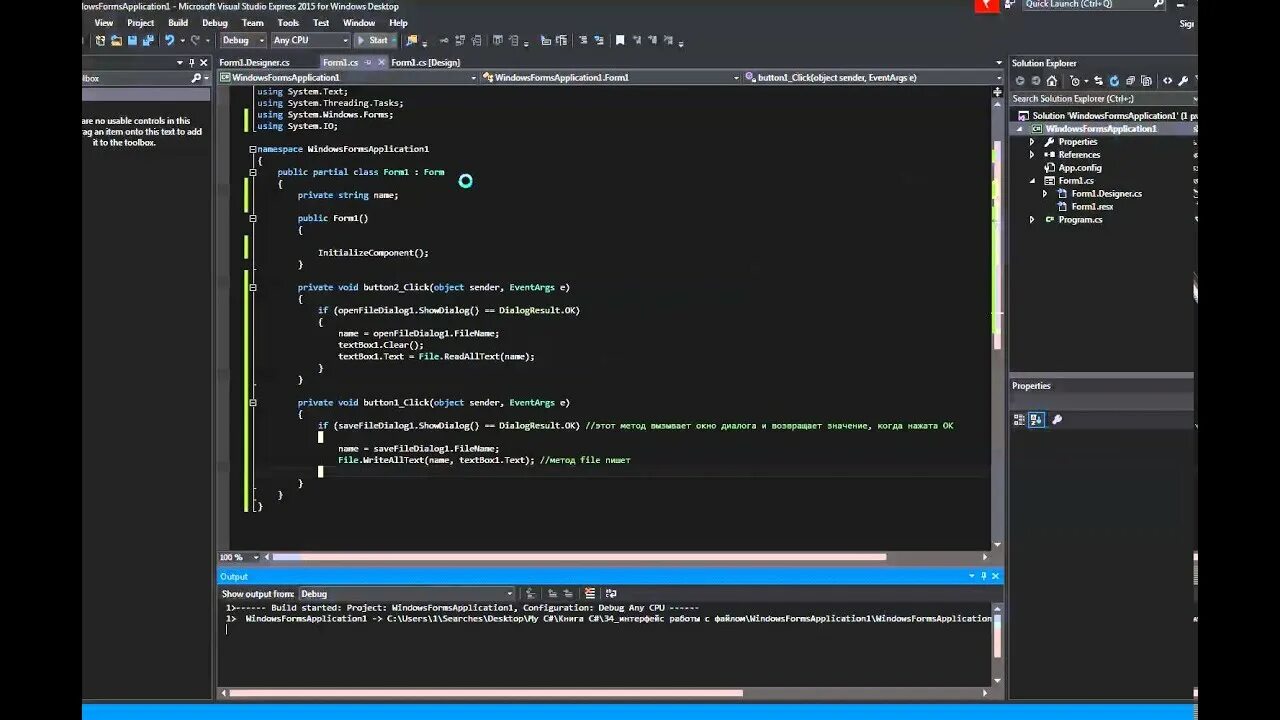This screenshot has width=1280, height=720.
Task: Close the Form1.cs tab
Action: [380, 63]
